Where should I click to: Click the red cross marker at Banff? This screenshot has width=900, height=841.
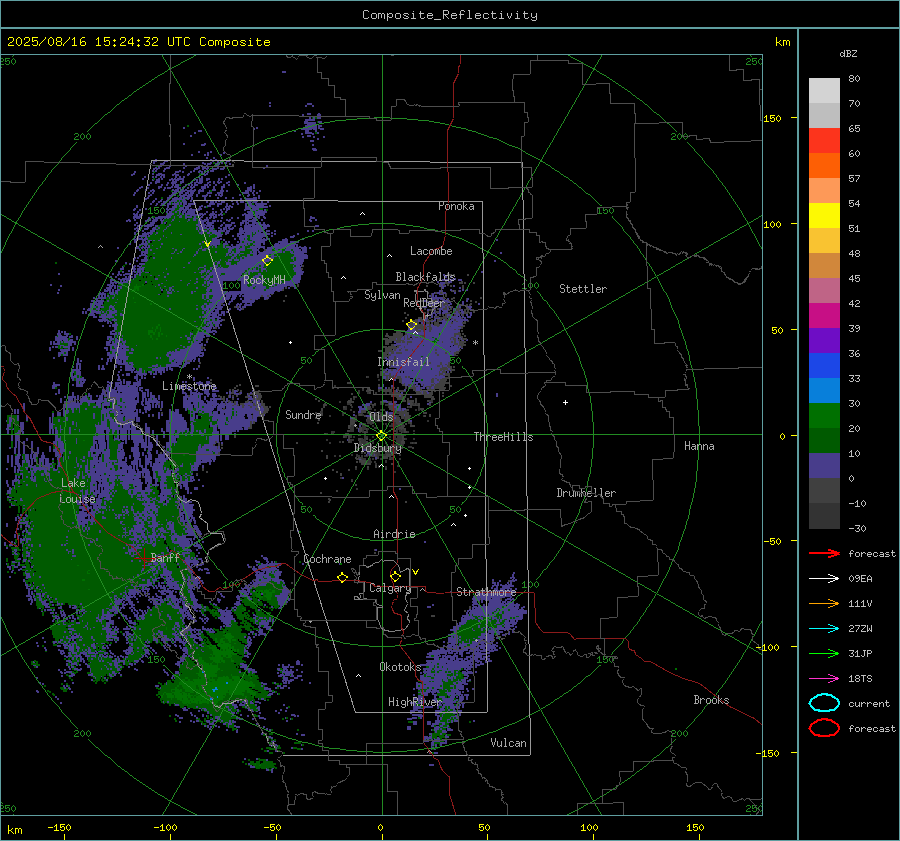tap(143, 557)
